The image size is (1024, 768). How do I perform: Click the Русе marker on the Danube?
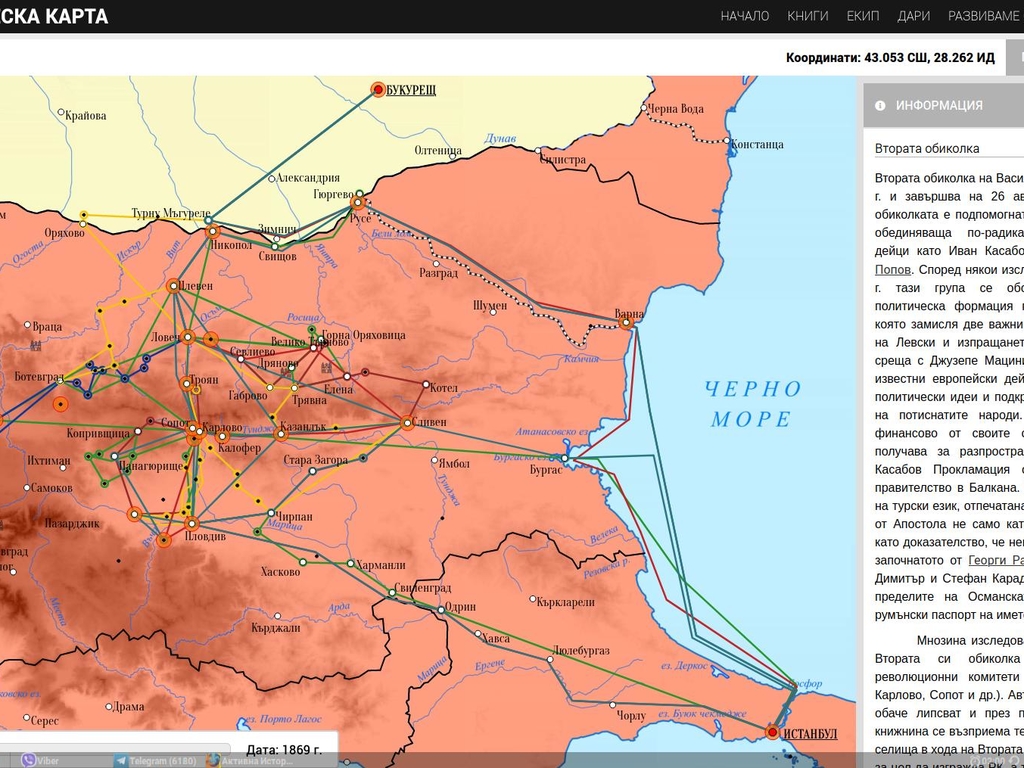(357, 203)
